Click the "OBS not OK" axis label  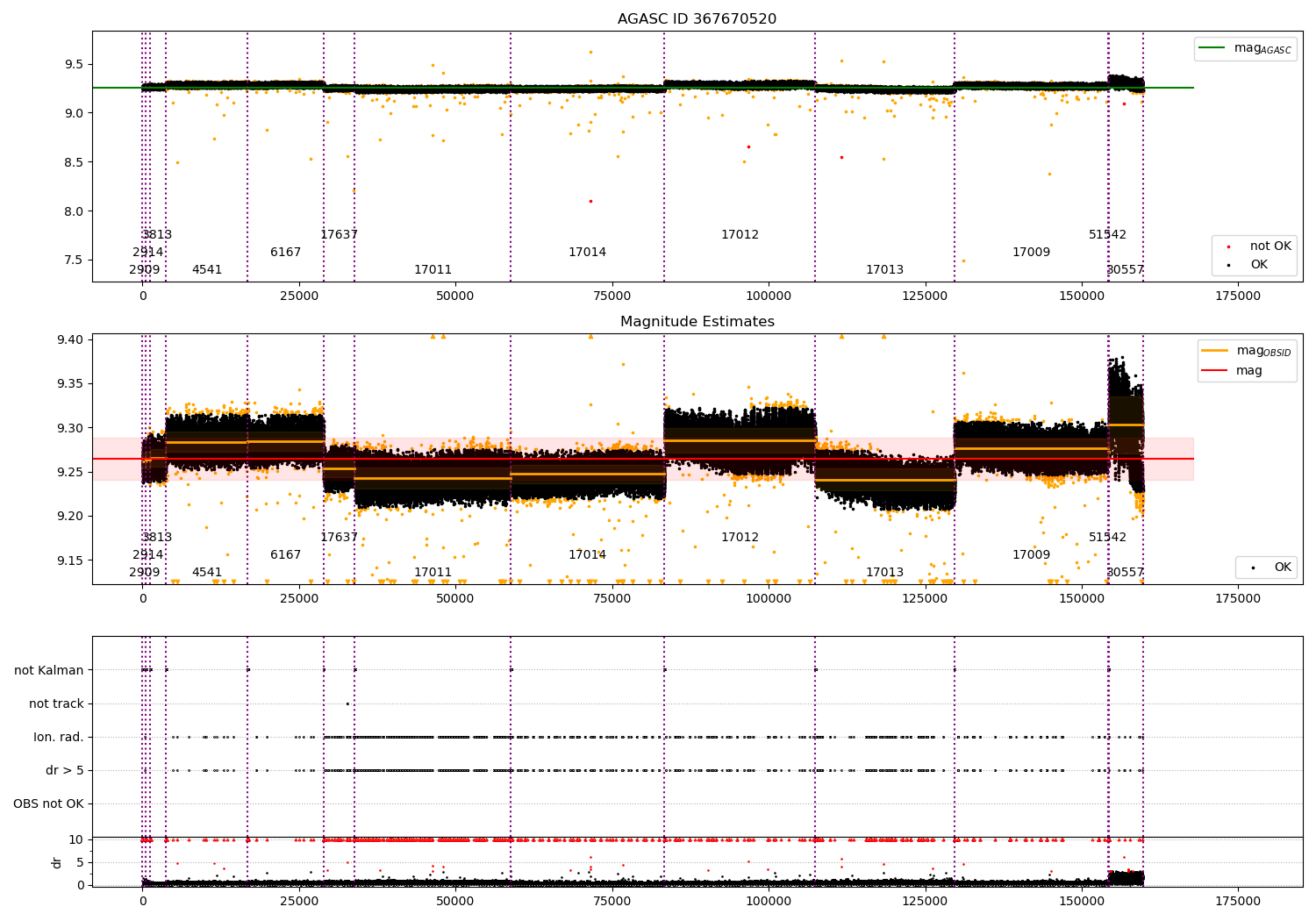pyautogui.click(x=48, y=803)
